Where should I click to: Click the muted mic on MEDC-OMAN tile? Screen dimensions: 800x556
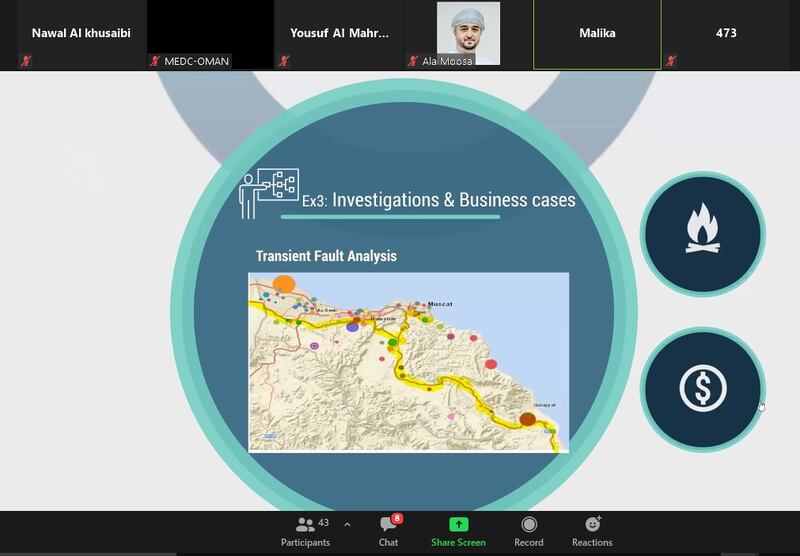tap(155, 61)
